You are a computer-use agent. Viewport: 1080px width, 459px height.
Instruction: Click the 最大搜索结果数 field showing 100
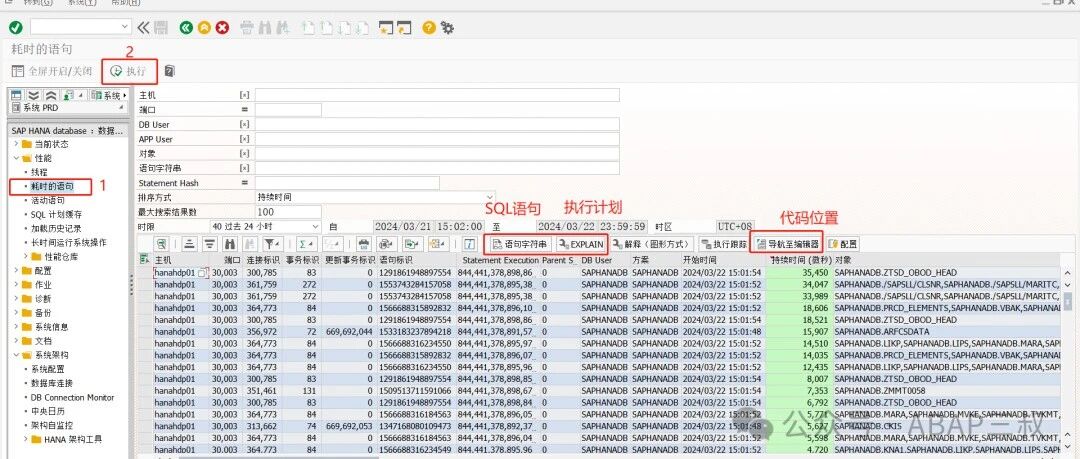point(288,212)
